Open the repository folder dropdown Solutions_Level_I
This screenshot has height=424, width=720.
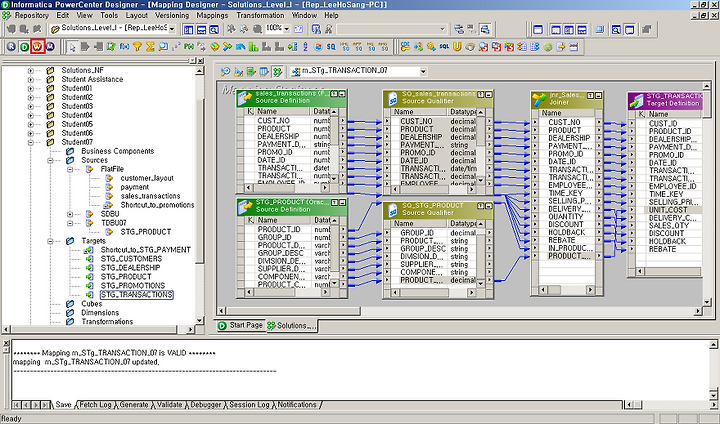172,29
